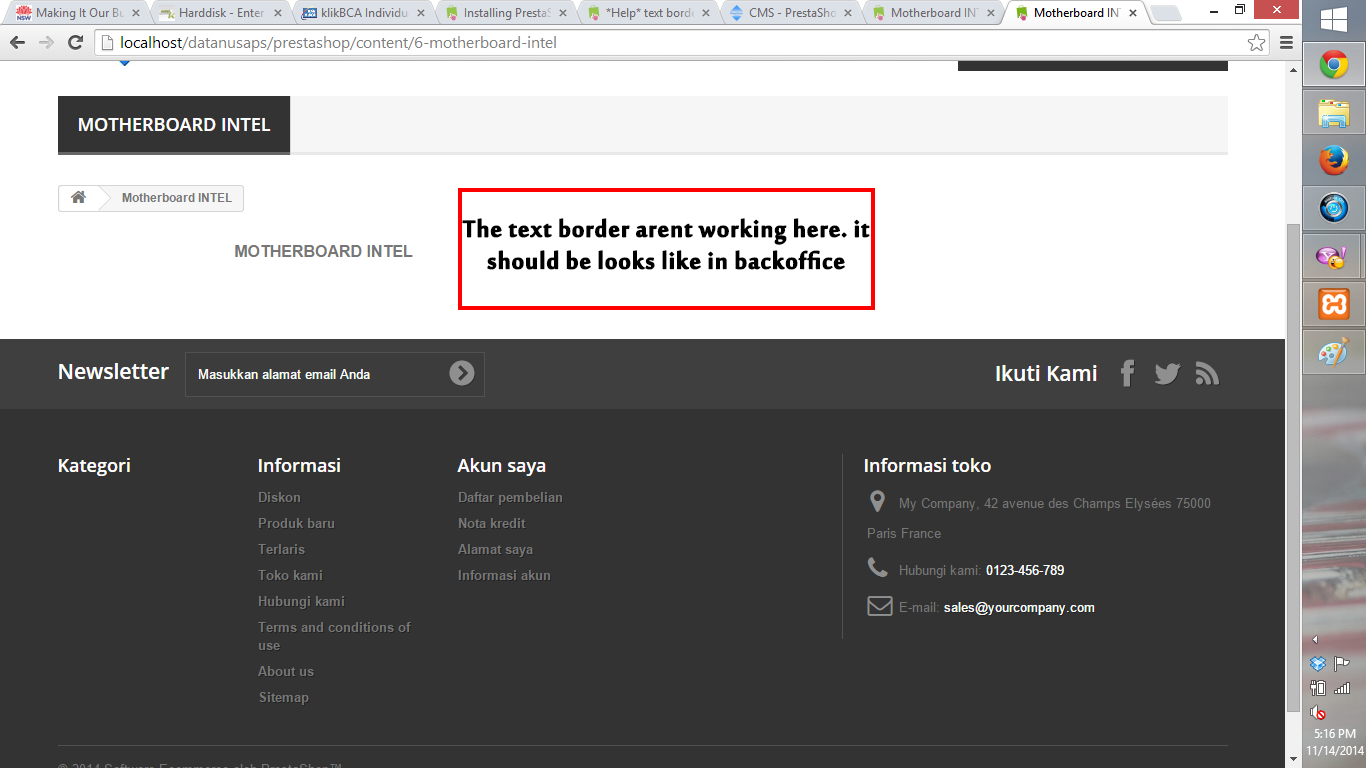Click the breadcrumb home icon
Viewport: 1366px width, 768px height.
point(78,197)
